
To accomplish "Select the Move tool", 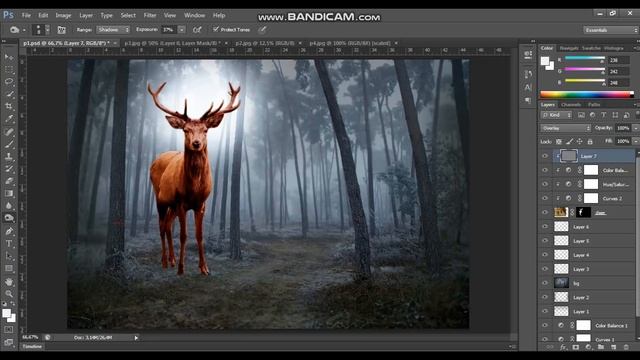I will (9, 57).
